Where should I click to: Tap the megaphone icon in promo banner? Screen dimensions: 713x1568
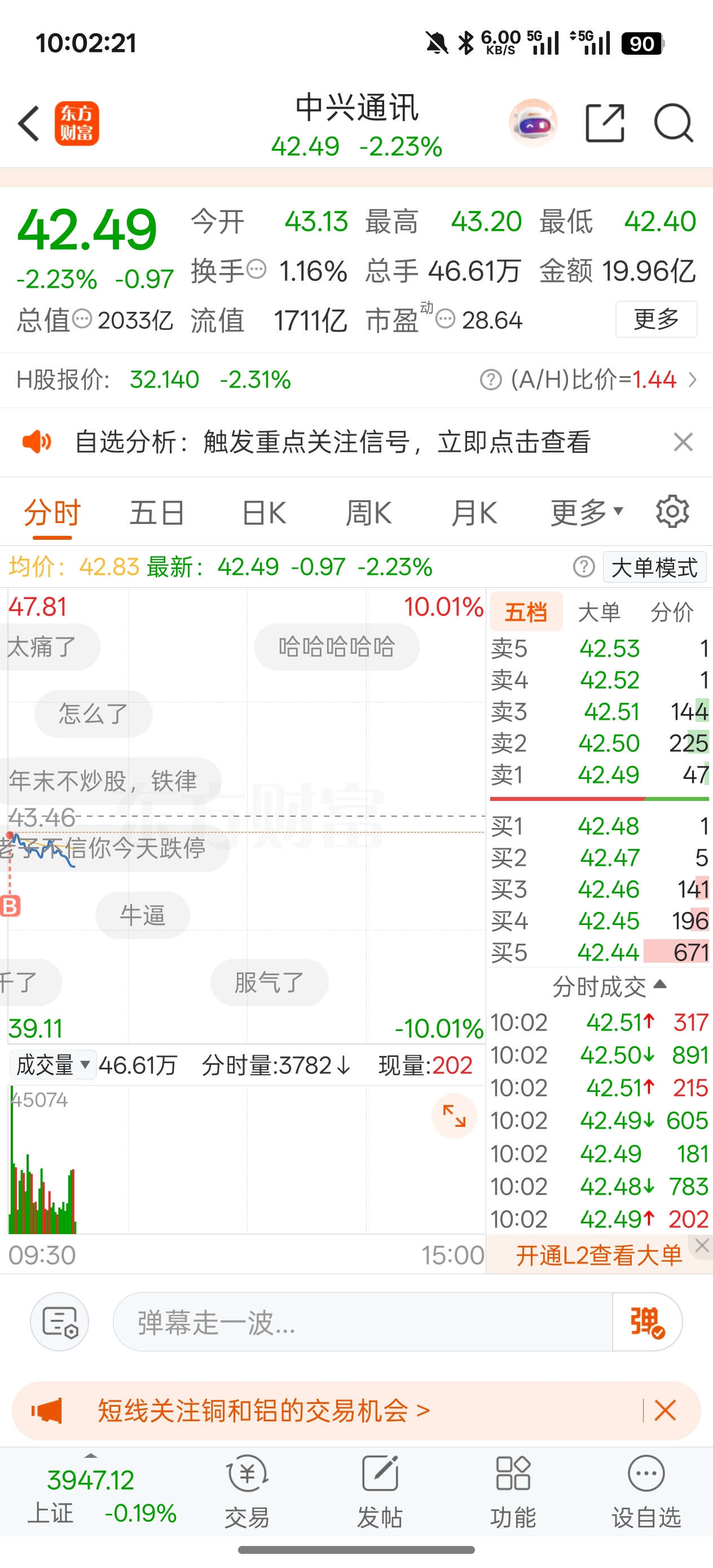47,1410
